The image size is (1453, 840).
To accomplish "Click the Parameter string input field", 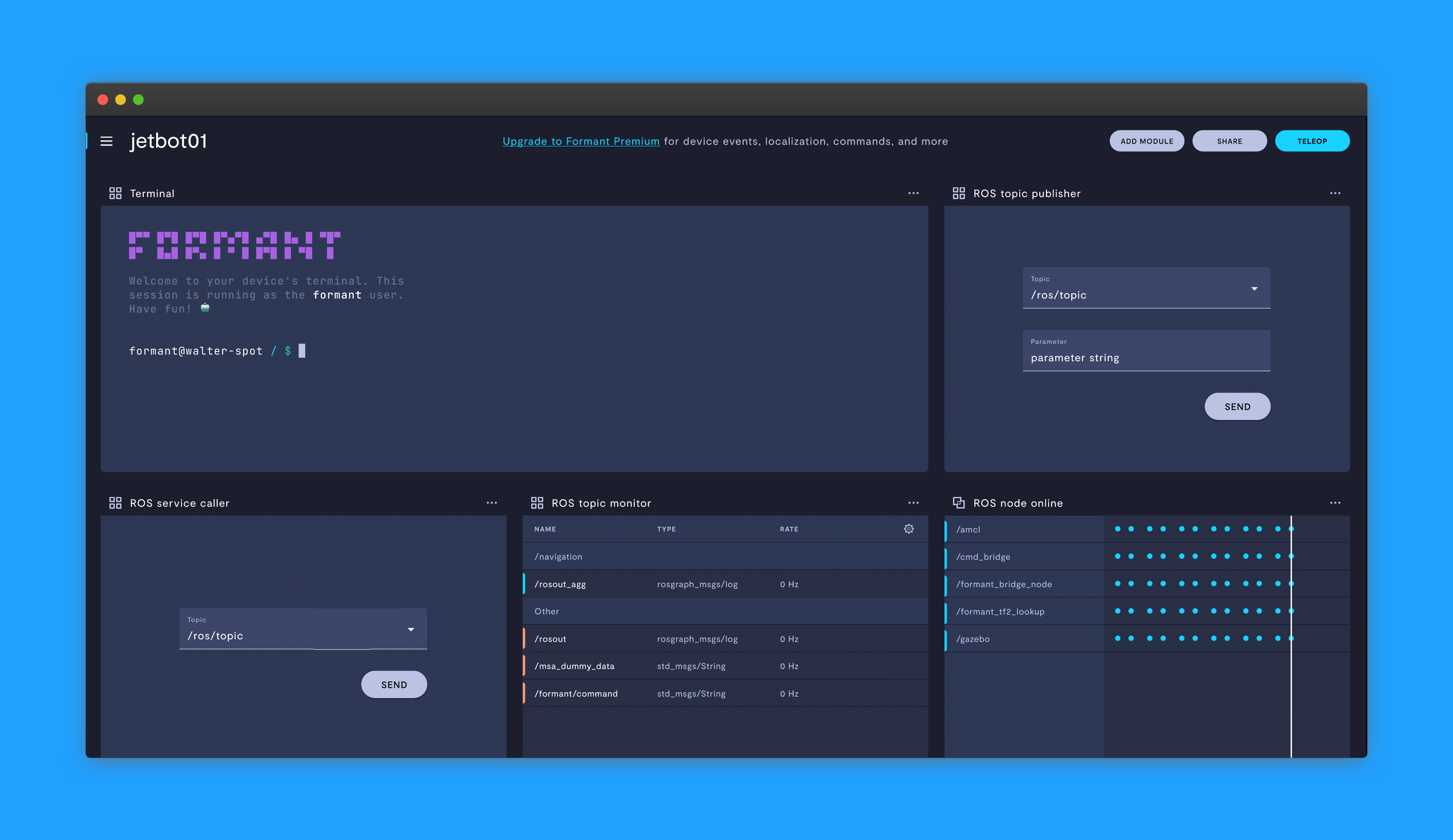I will tap(1146, 351).
